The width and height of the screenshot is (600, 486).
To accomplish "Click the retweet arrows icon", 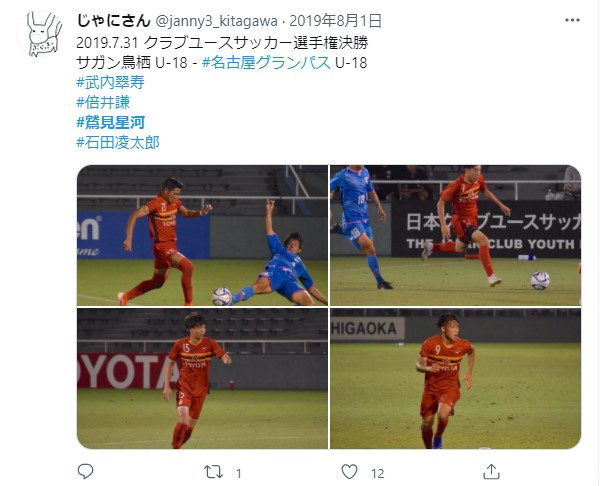I will tap(213, 472).
